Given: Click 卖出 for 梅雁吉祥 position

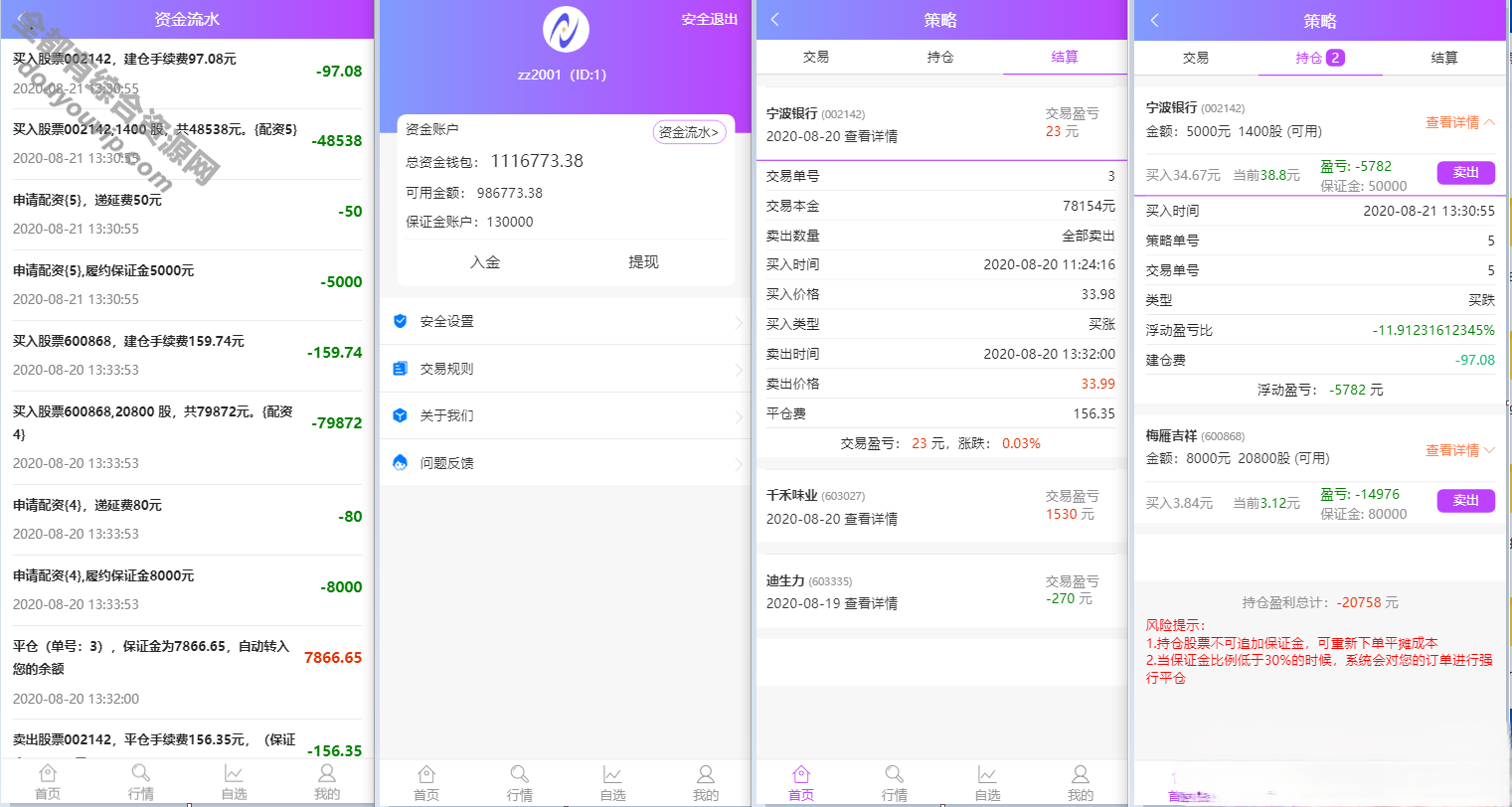Looking at the screenshot, I should 1466,501.
